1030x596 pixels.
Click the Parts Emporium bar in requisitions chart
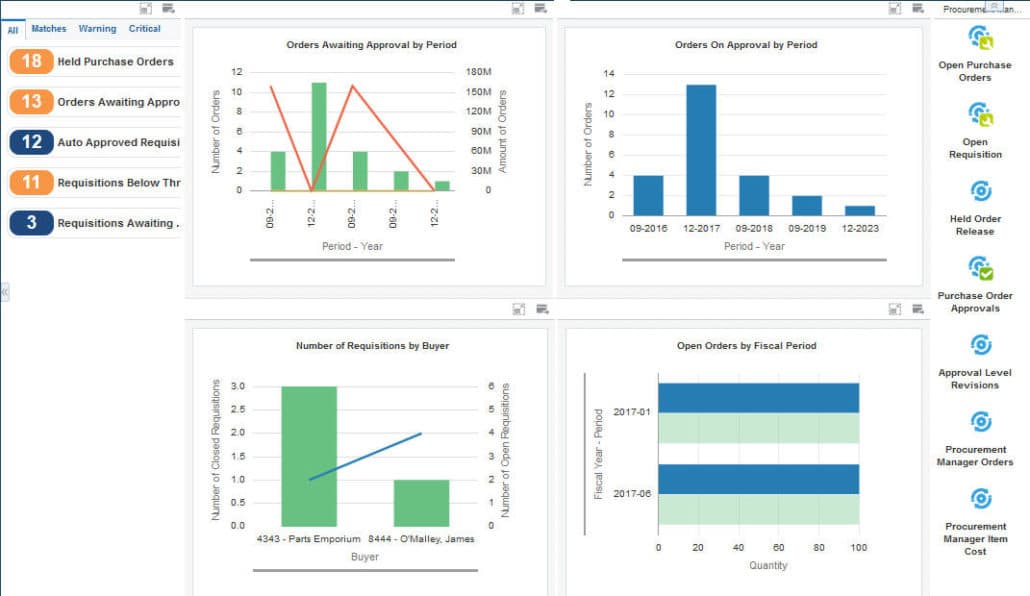tap(309, 456)
